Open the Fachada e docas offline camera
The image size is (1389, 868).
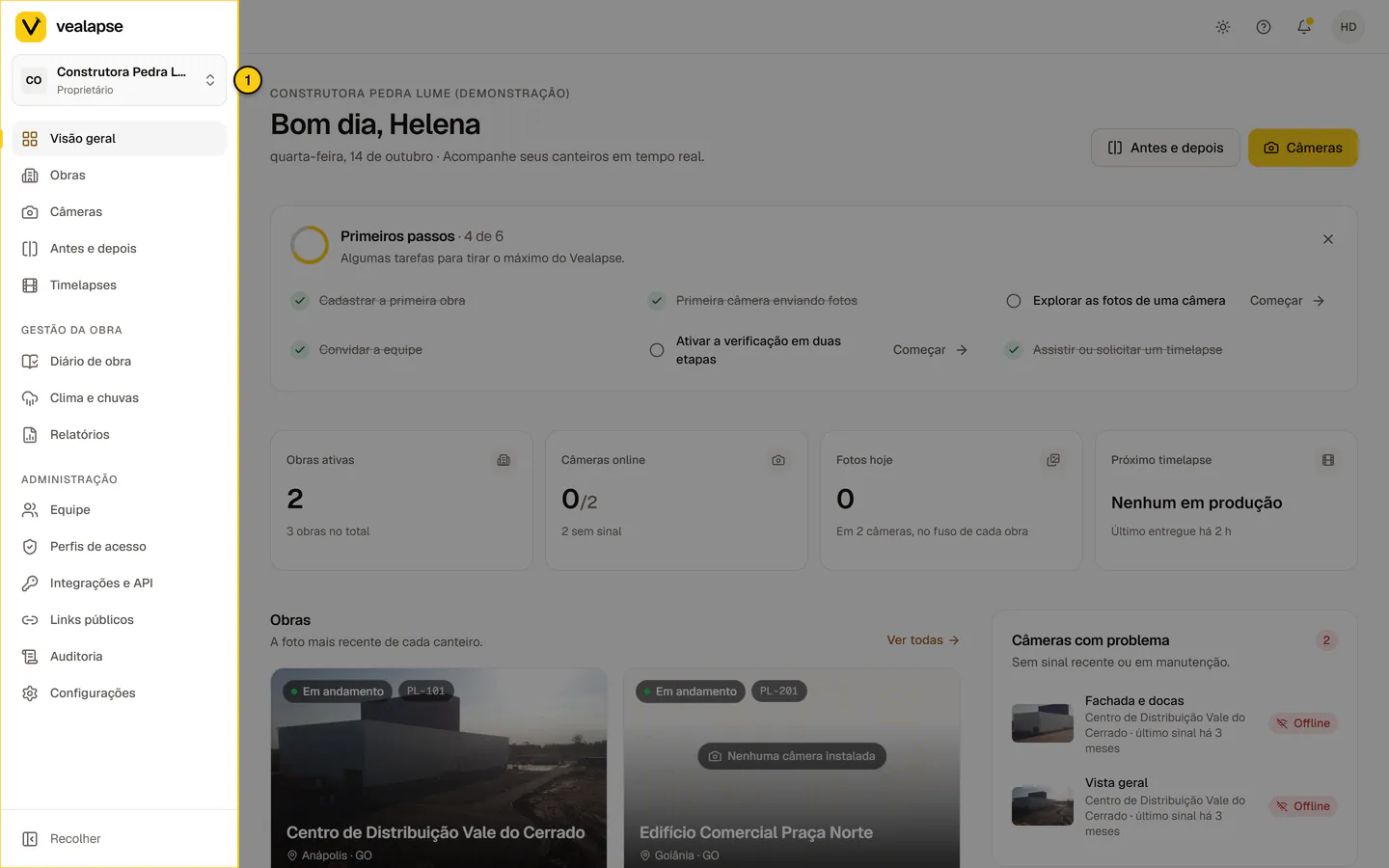1174,723
